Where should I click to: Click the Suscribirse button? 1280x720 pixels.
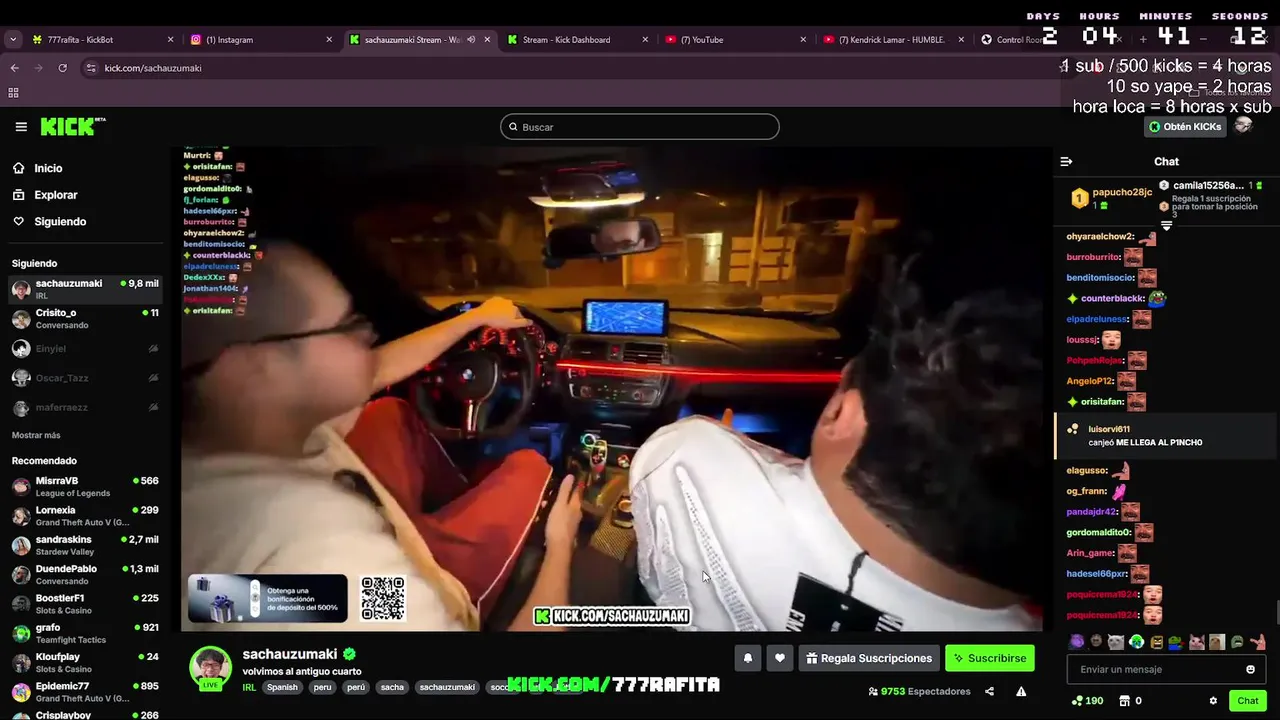989,658
